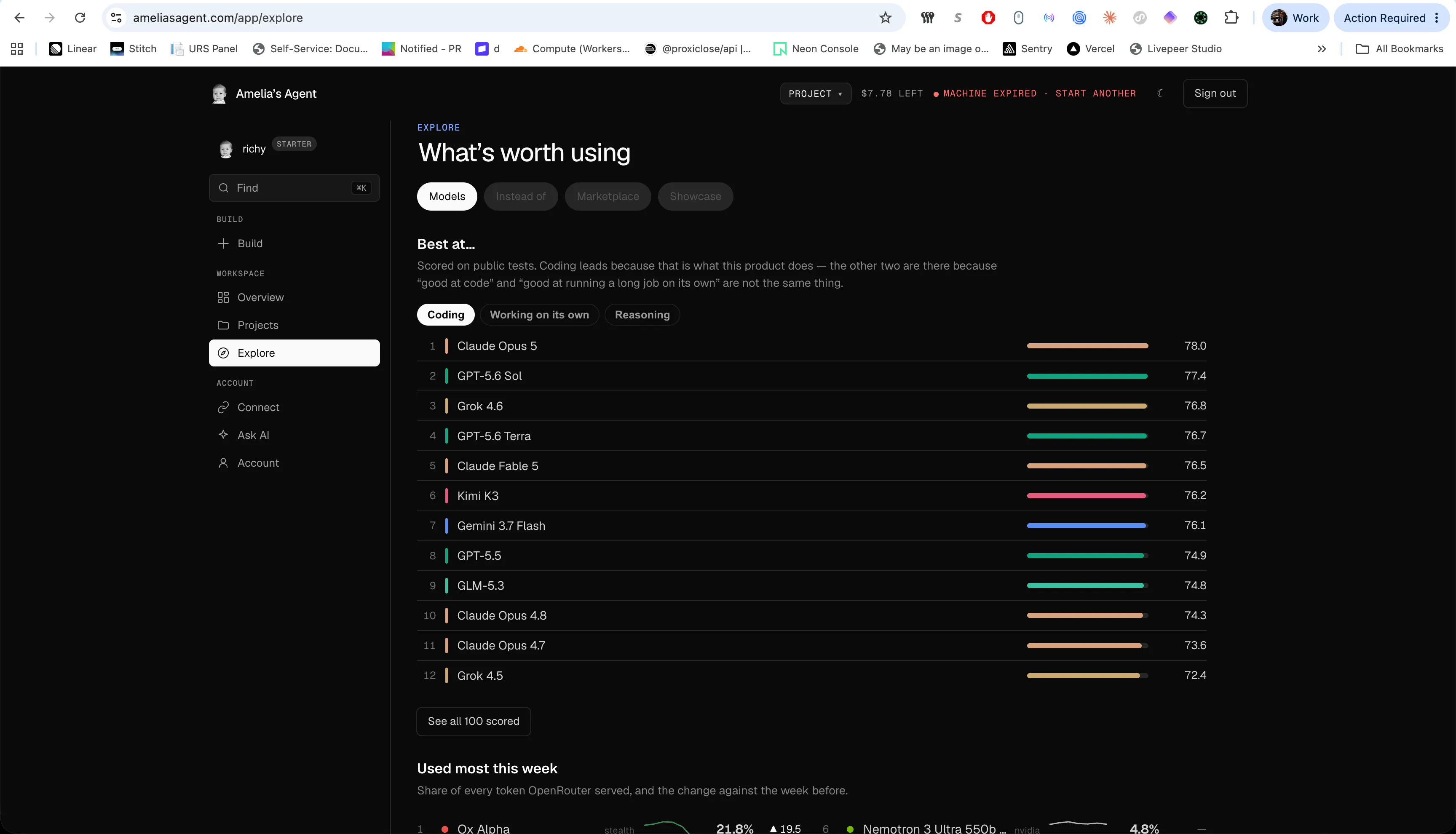Select the Reasoning filter pill
Screen dimensions: 1456x834
tap(642, 315)
